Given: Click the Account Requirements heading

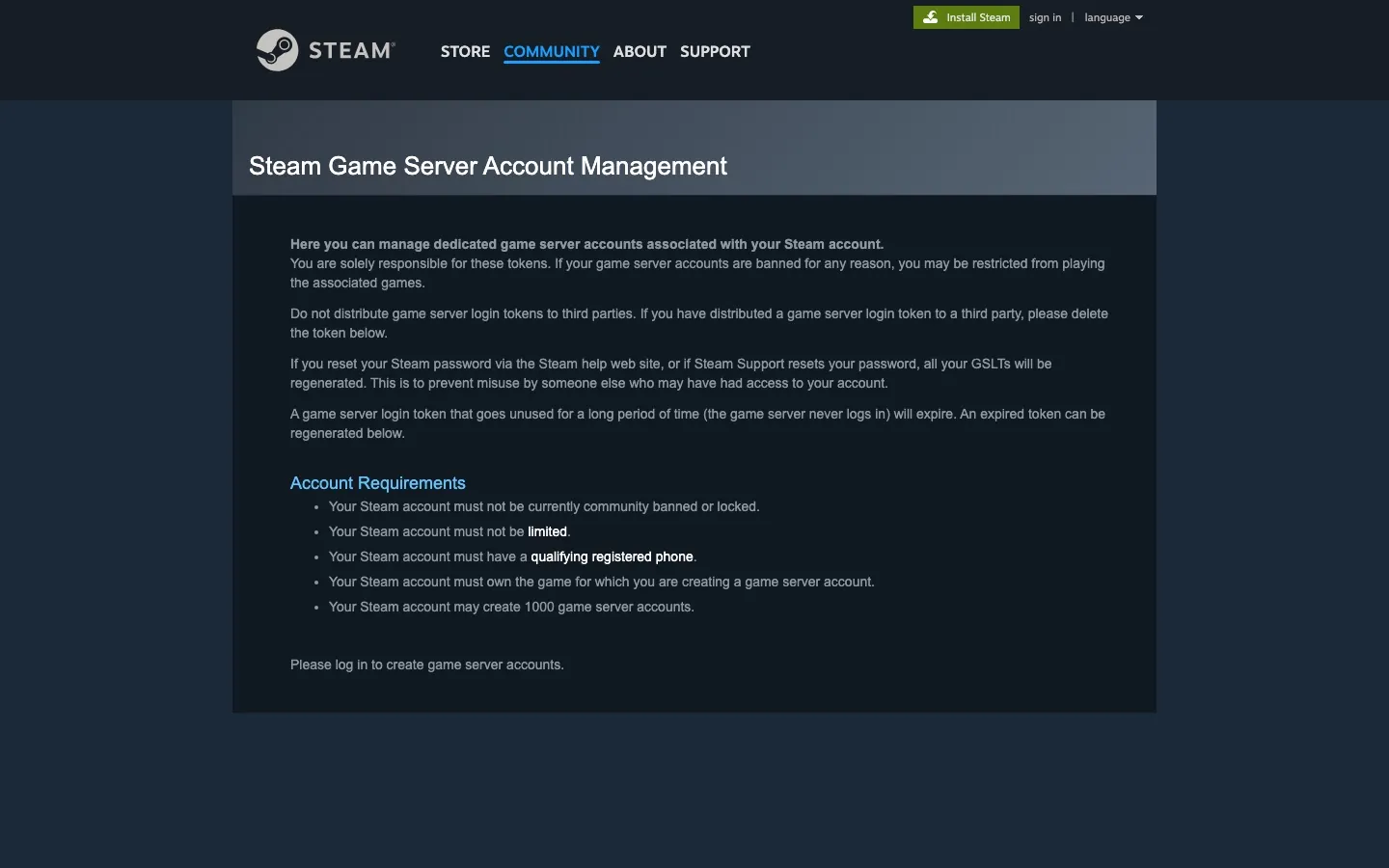Looking at the screenshot, I should pos(378,483).
